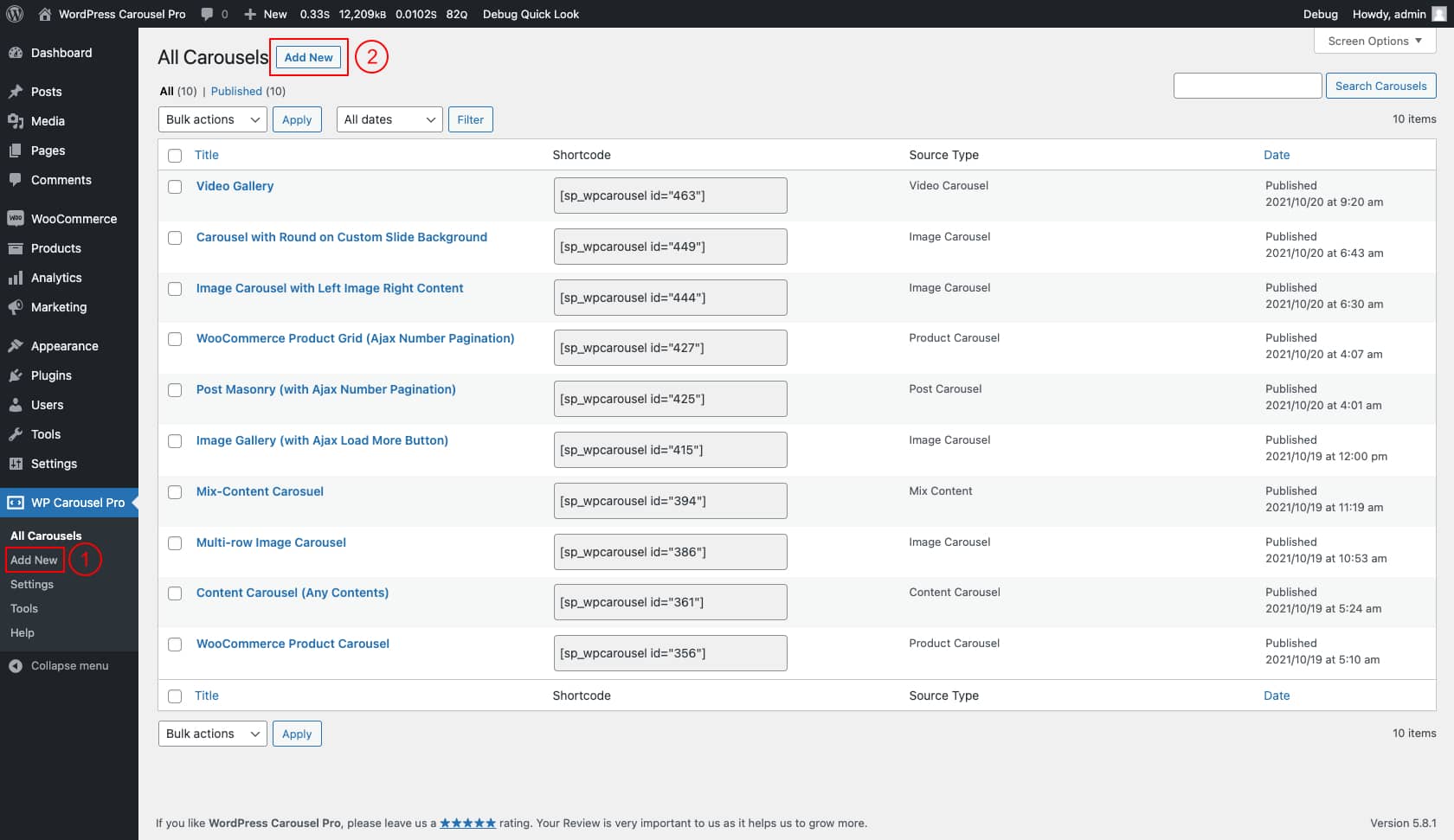1454x840 pixels.
Task: Click the comments bubble icon in admin bar
Action: [x=208, y=14]
